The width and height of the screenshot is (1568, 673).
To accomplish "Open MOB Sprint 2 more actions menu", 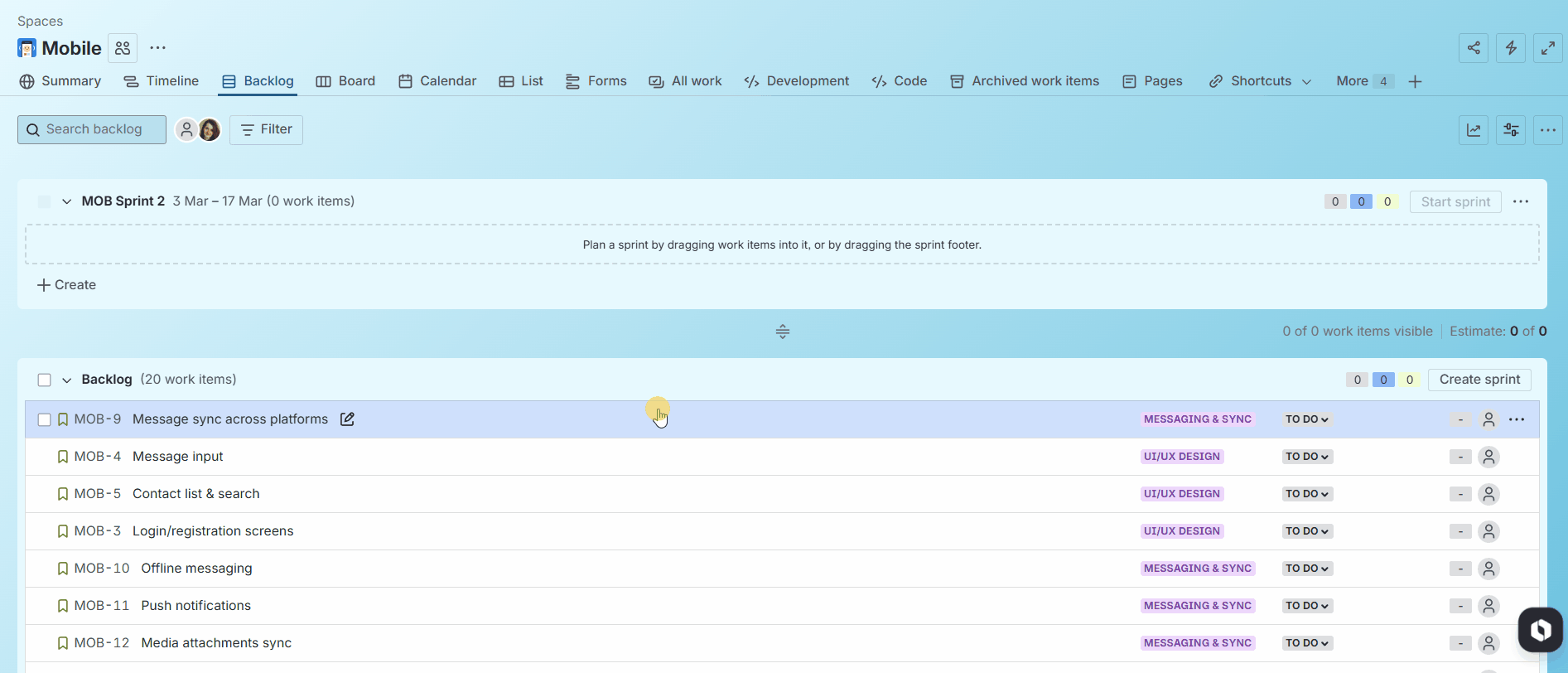I will pyautogui.click(x=1521, y=201).
